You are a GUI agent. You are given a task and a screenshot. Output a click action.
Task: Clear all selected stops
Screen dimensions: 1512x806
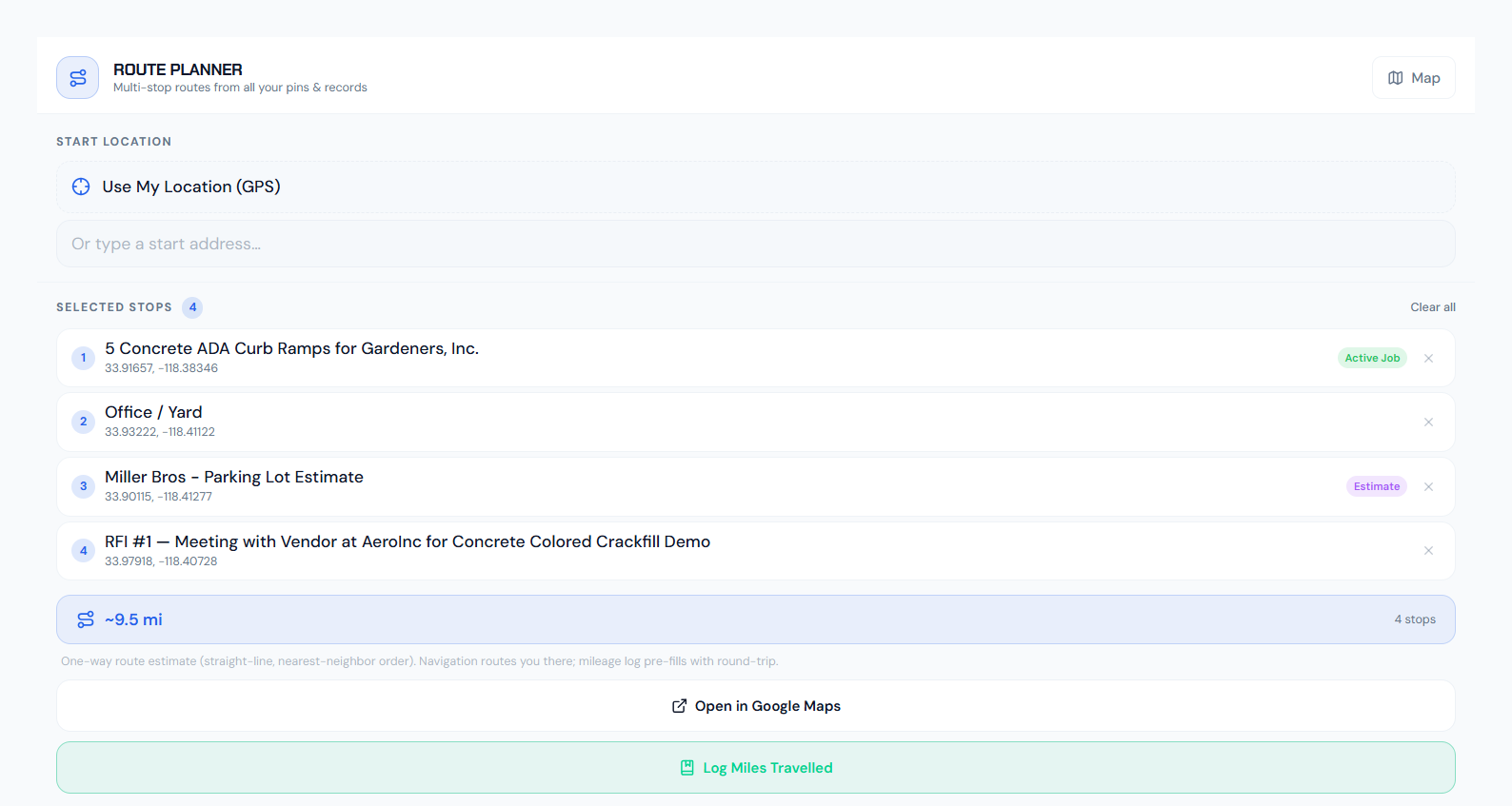pyautogui.click(x=1433, y=307)
